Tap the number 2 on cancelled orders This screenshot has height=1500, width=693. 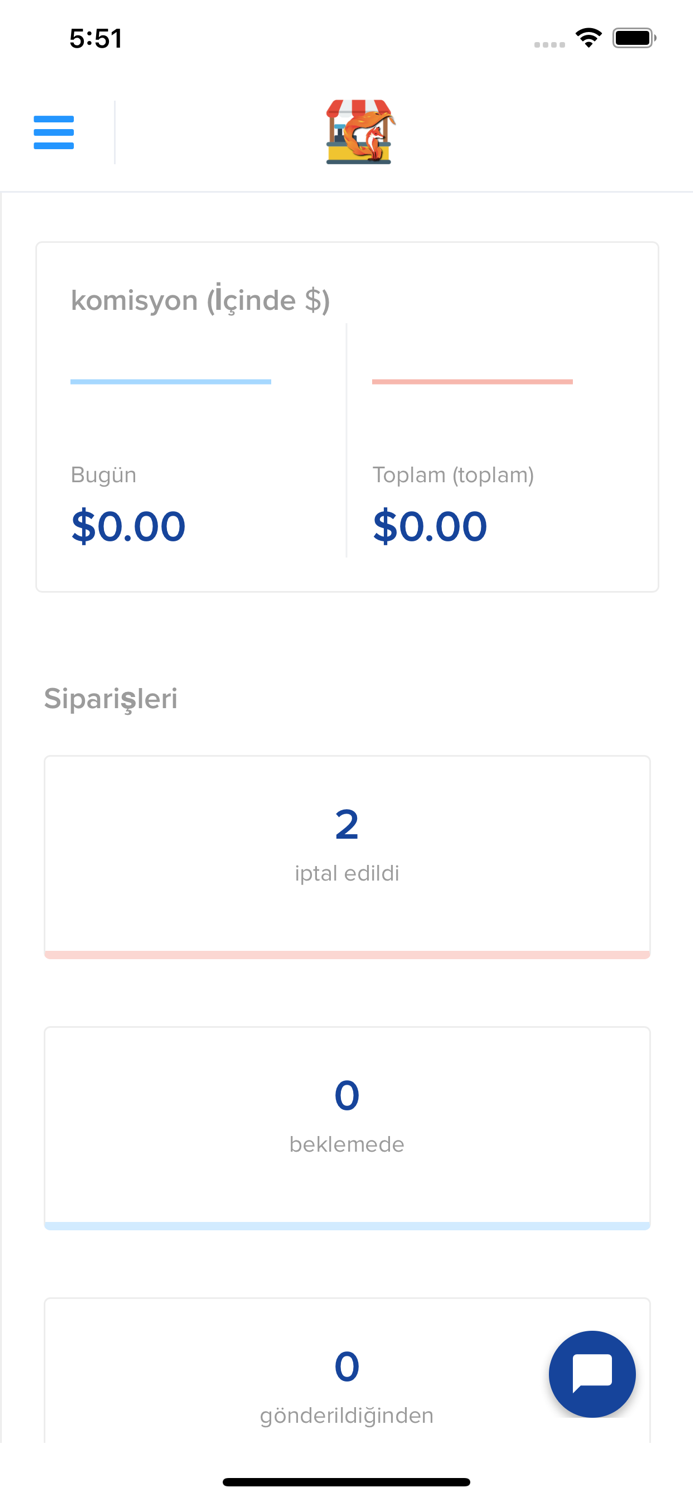[x=347, y=822]
